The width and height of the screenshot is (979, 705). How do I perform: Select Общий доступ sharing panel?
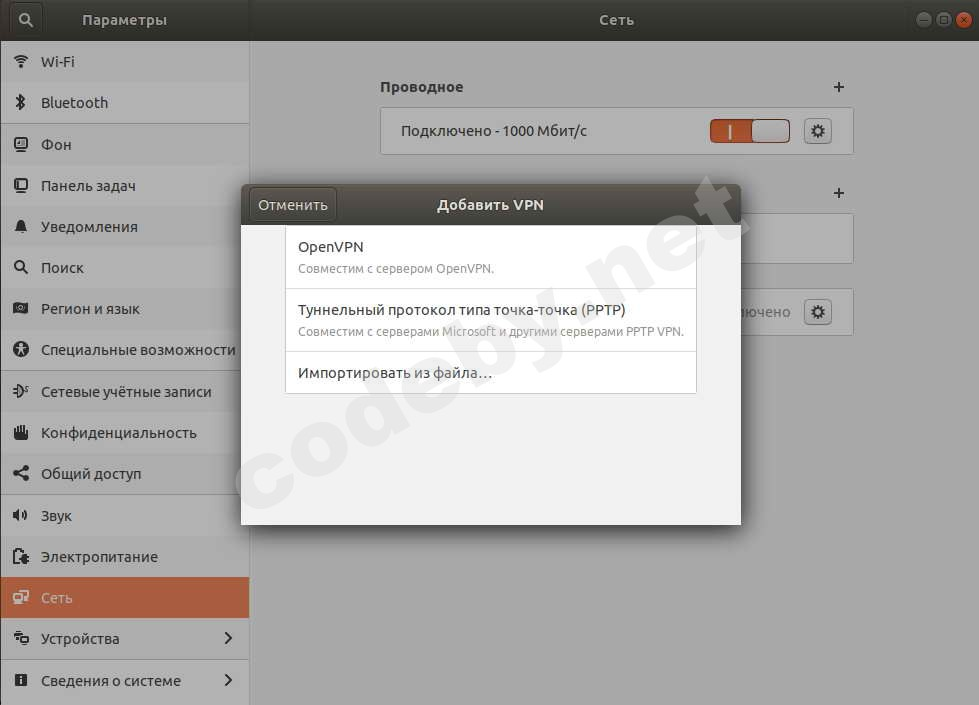click(x=125, y=473)
